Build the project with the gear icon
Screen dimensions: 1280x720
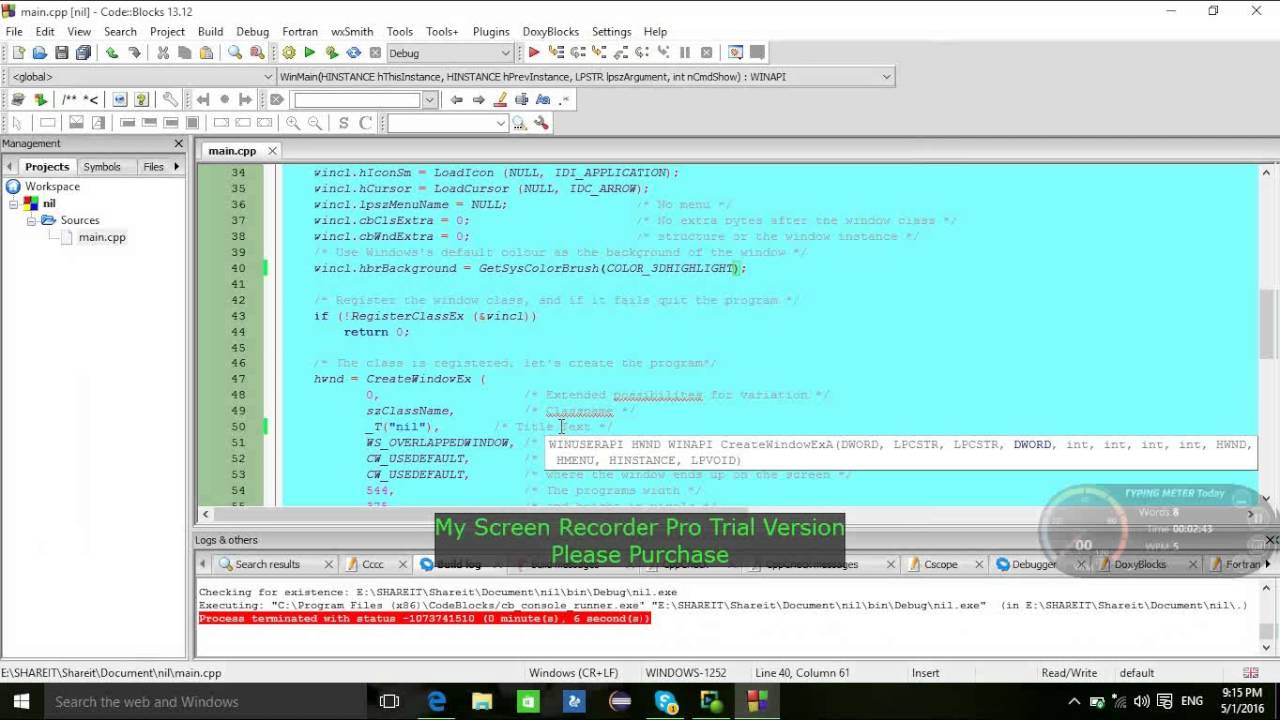click(288, 53)
